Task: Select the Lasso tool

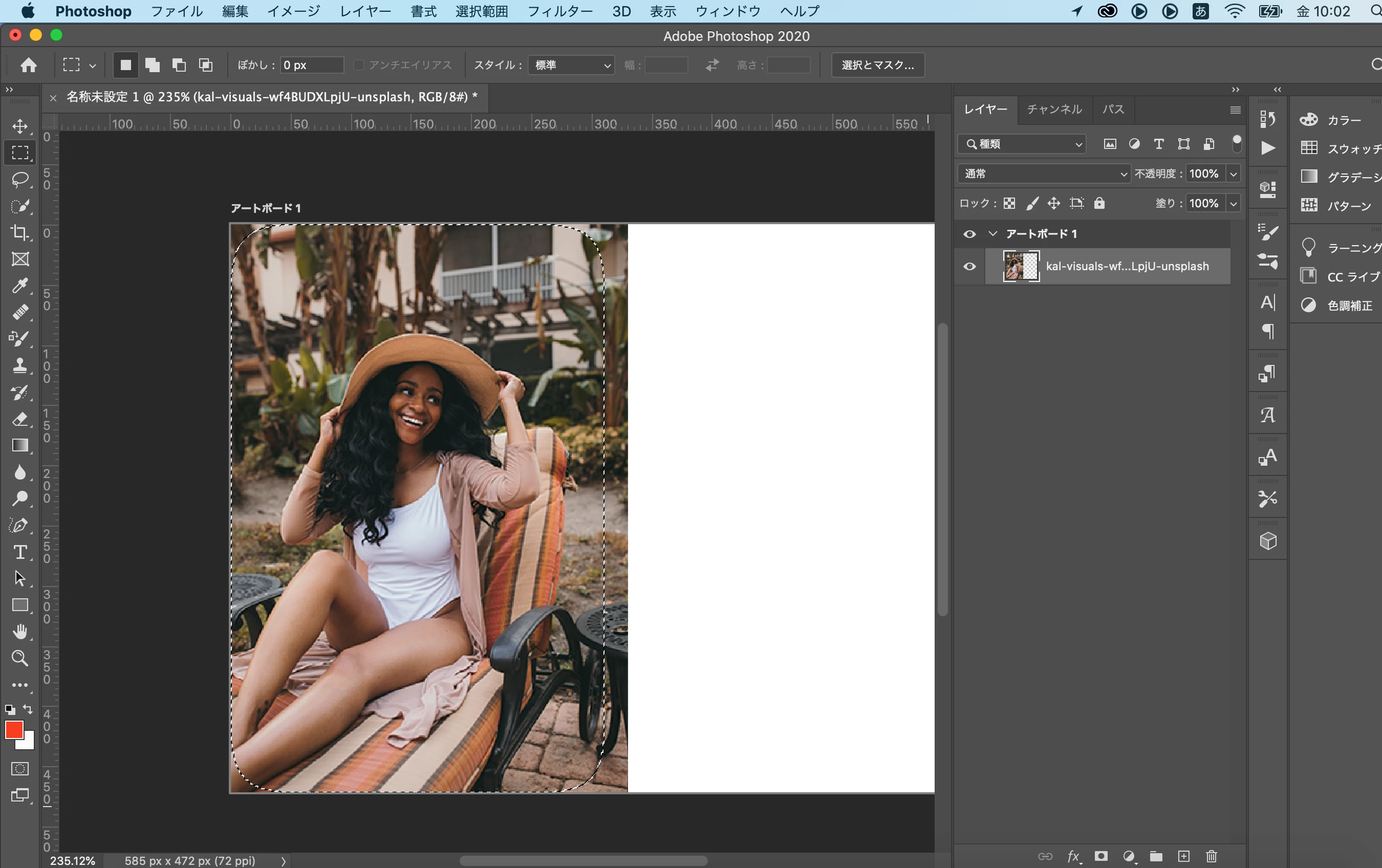Action: coord(20,180)
